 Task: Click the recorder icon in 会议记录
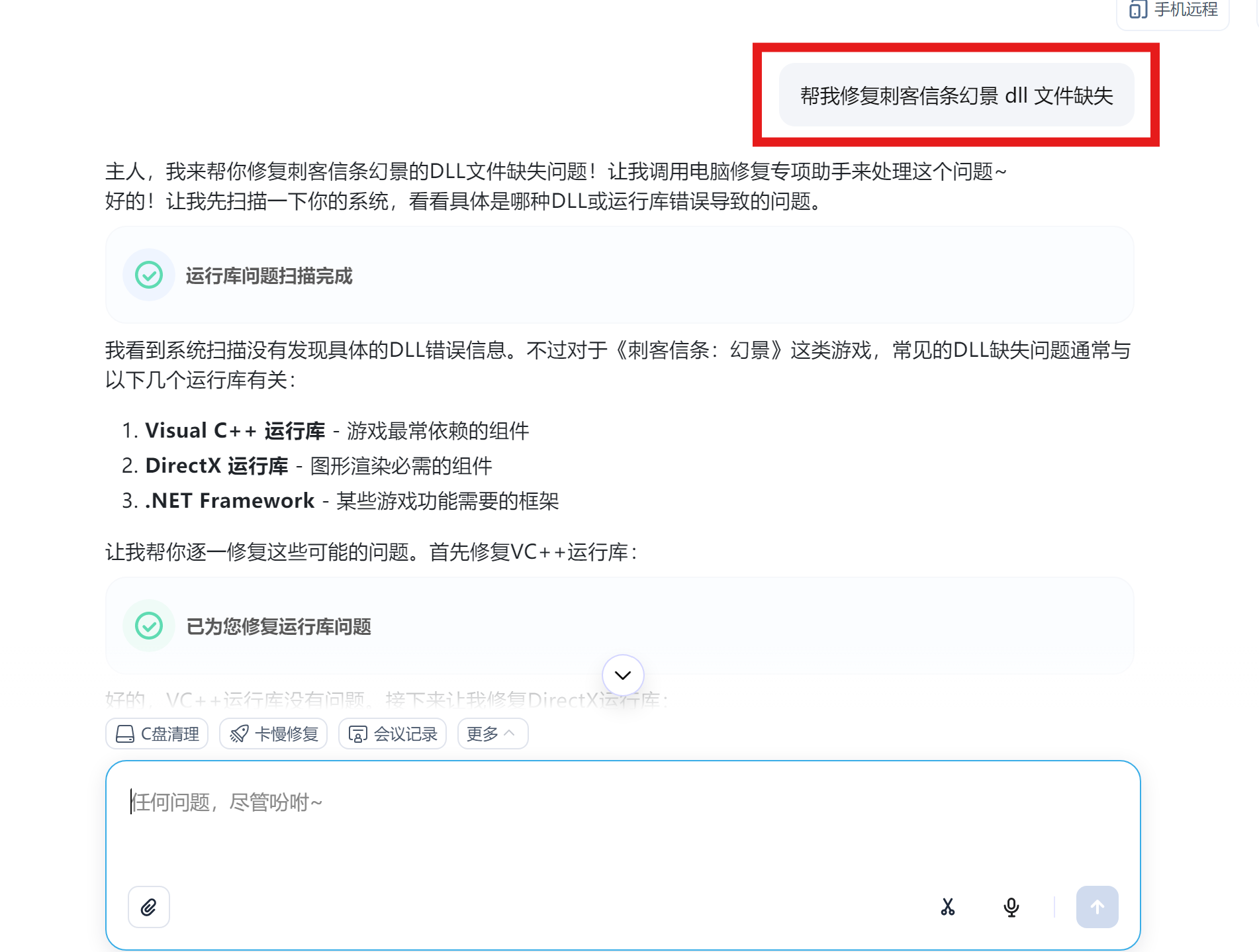[358, 734]
